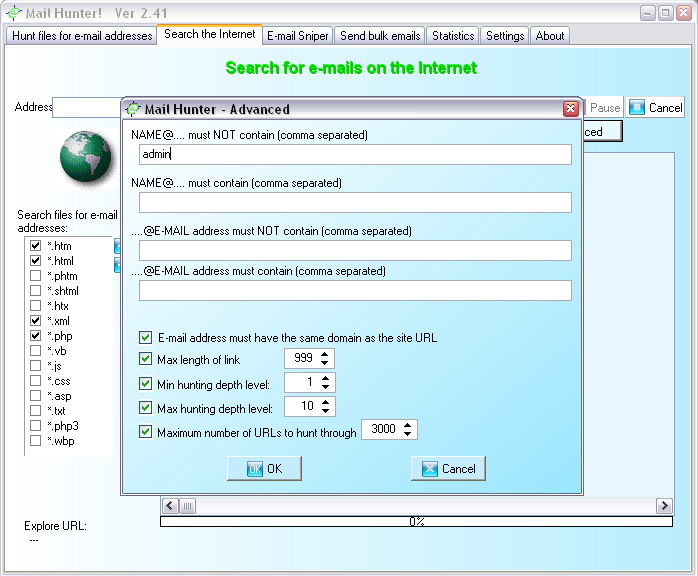Click the horizontal scrollbar right arrow
Screen dimensions: 698x576
tap(664, 506)
